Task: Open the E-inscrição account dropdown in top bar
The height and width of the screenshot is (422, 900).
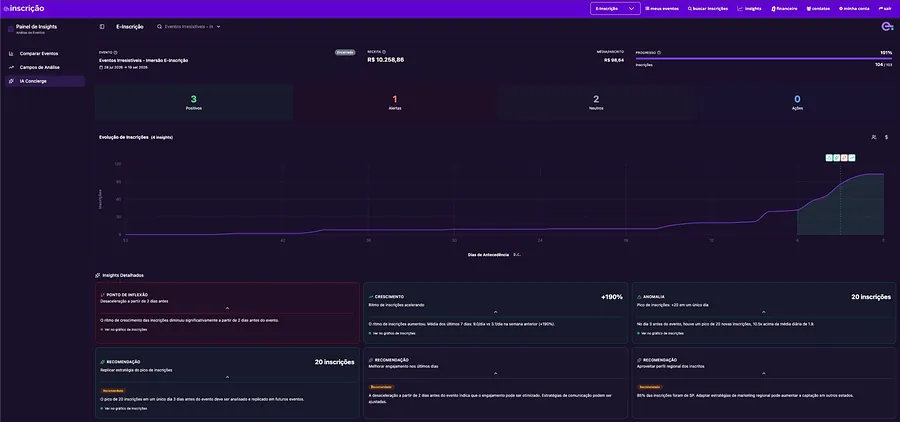Action: [615, 9]
